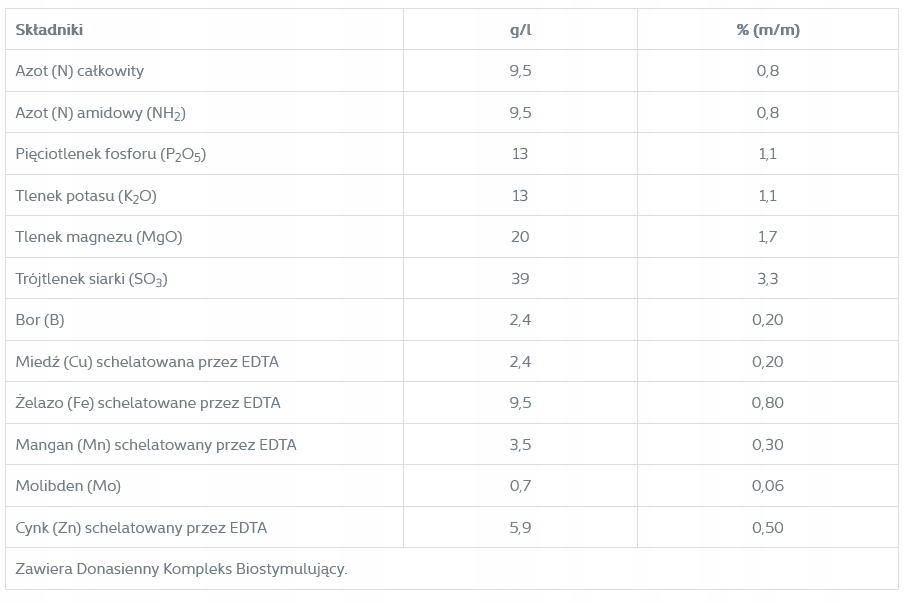Click the 39 g/l value for sulfur trioxide

point(520,279)
